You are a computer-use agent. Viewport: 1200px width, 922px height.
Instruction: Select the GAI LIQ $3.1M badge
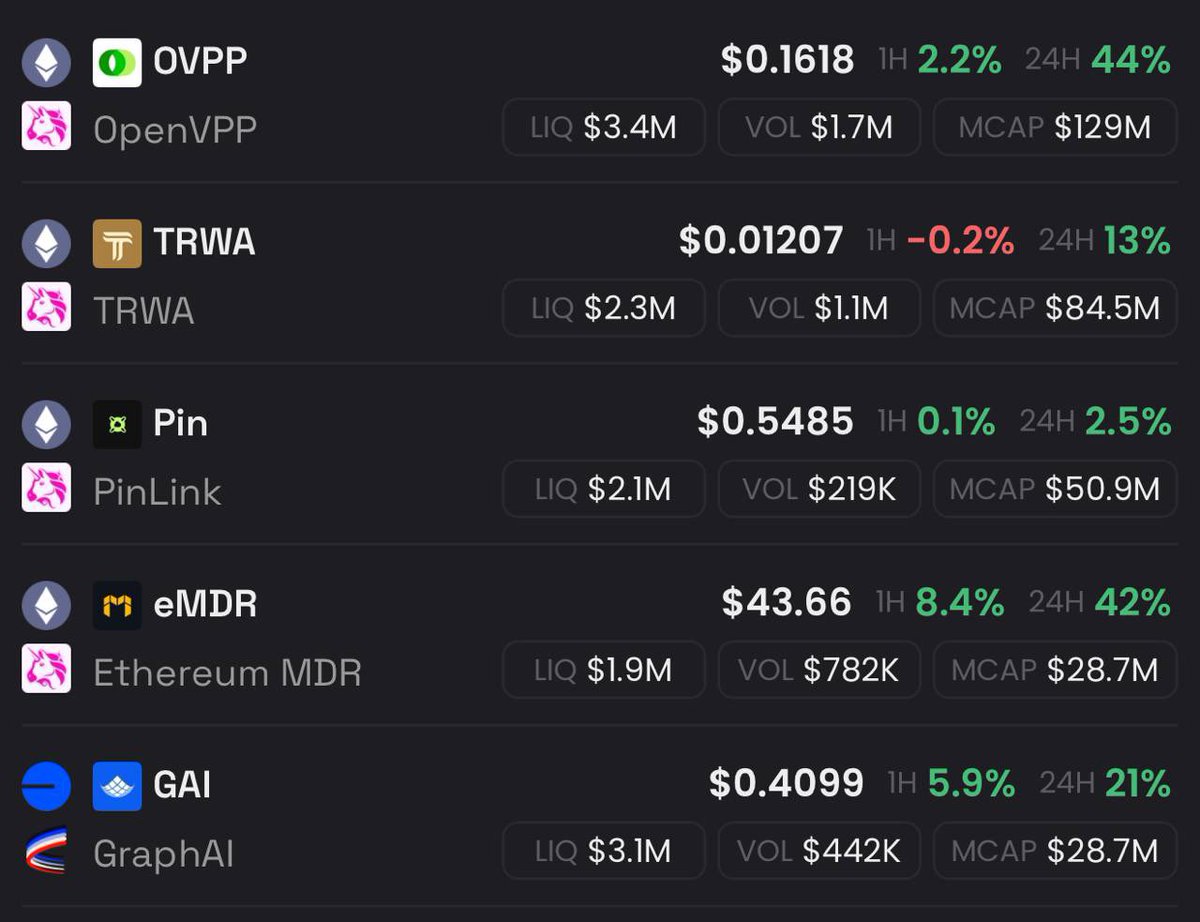pyautogui.click(x=604, y=851)
